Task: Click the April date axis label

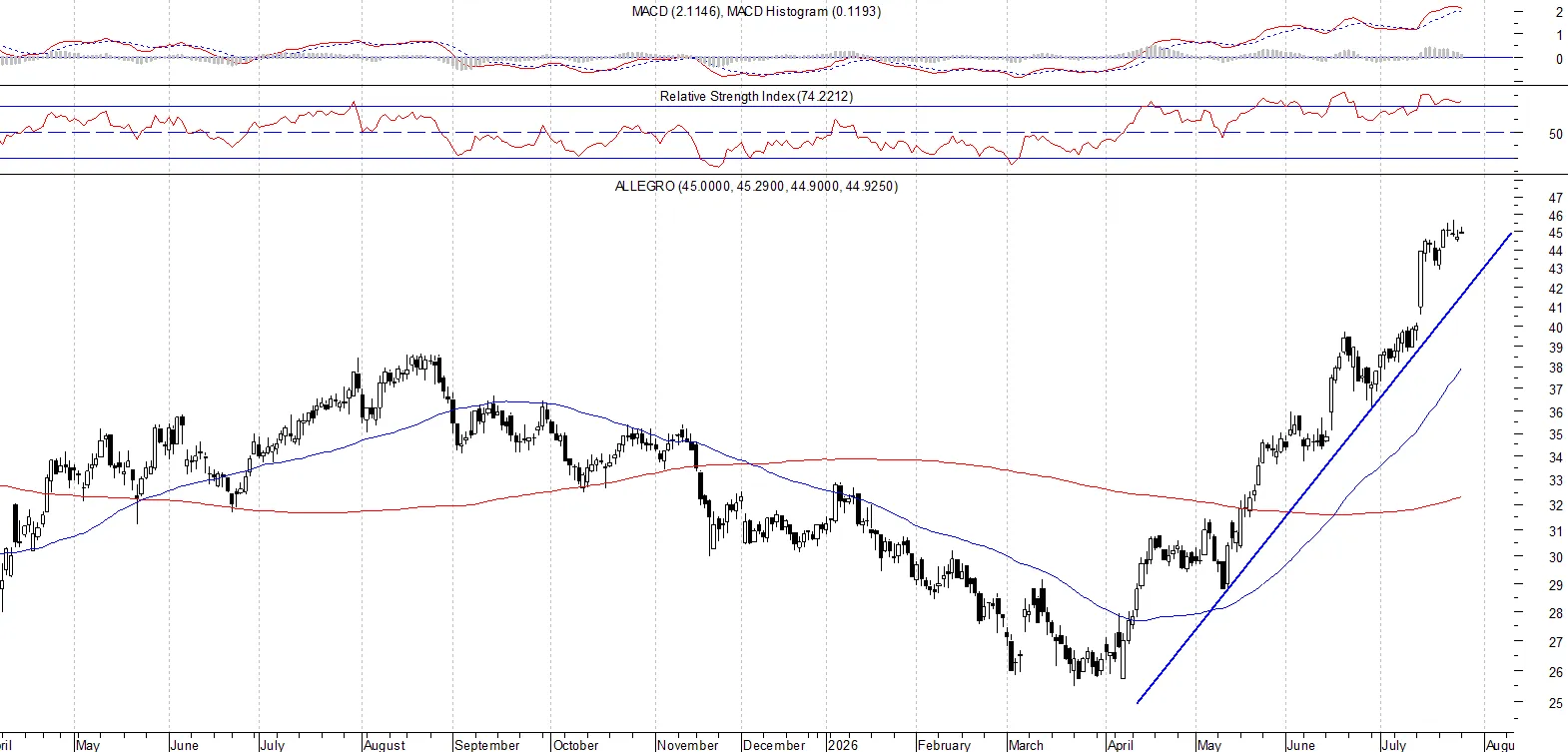Action: tap(1121, 745)
